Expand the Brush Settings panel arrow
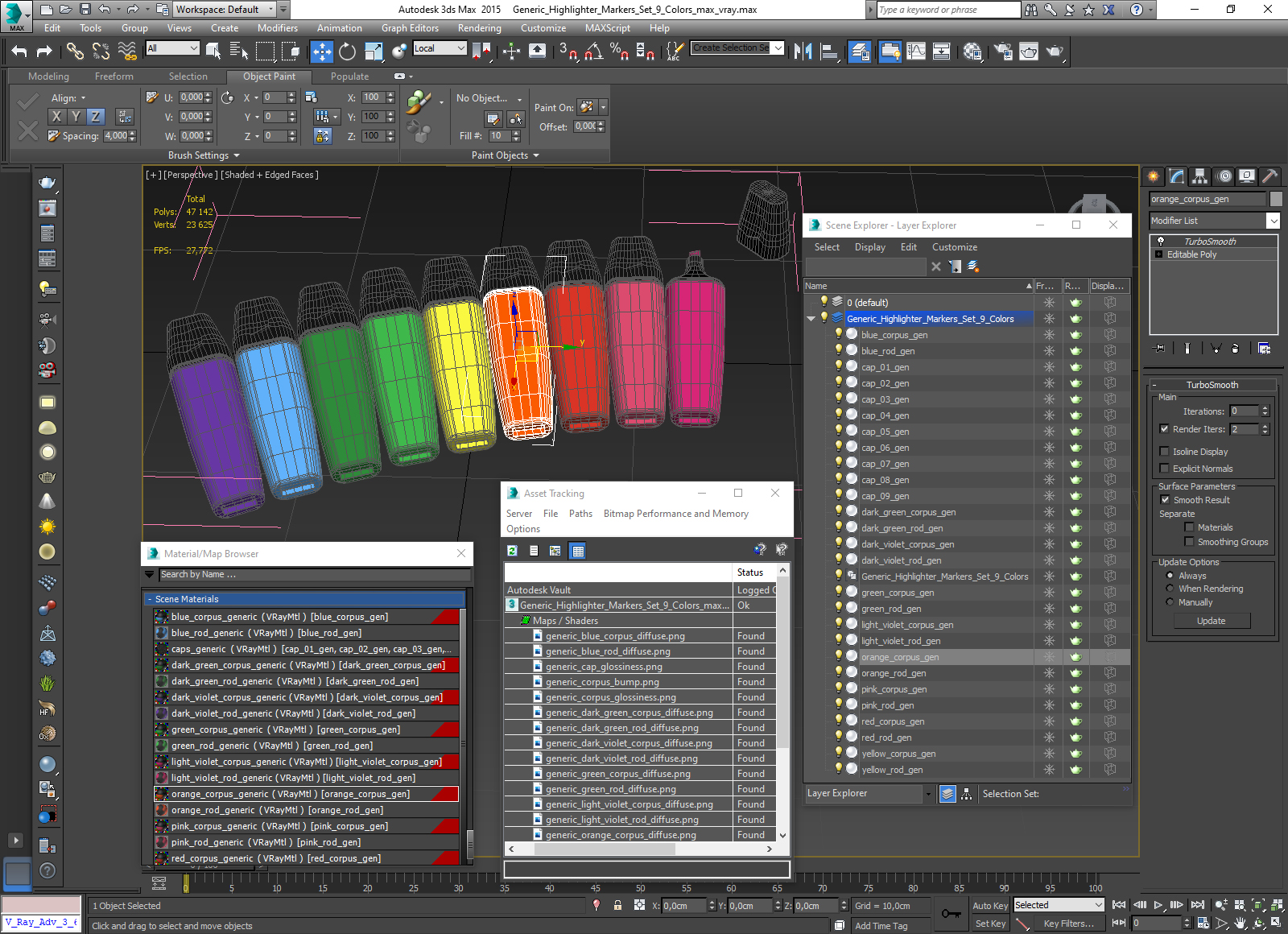 pos(236,155)
